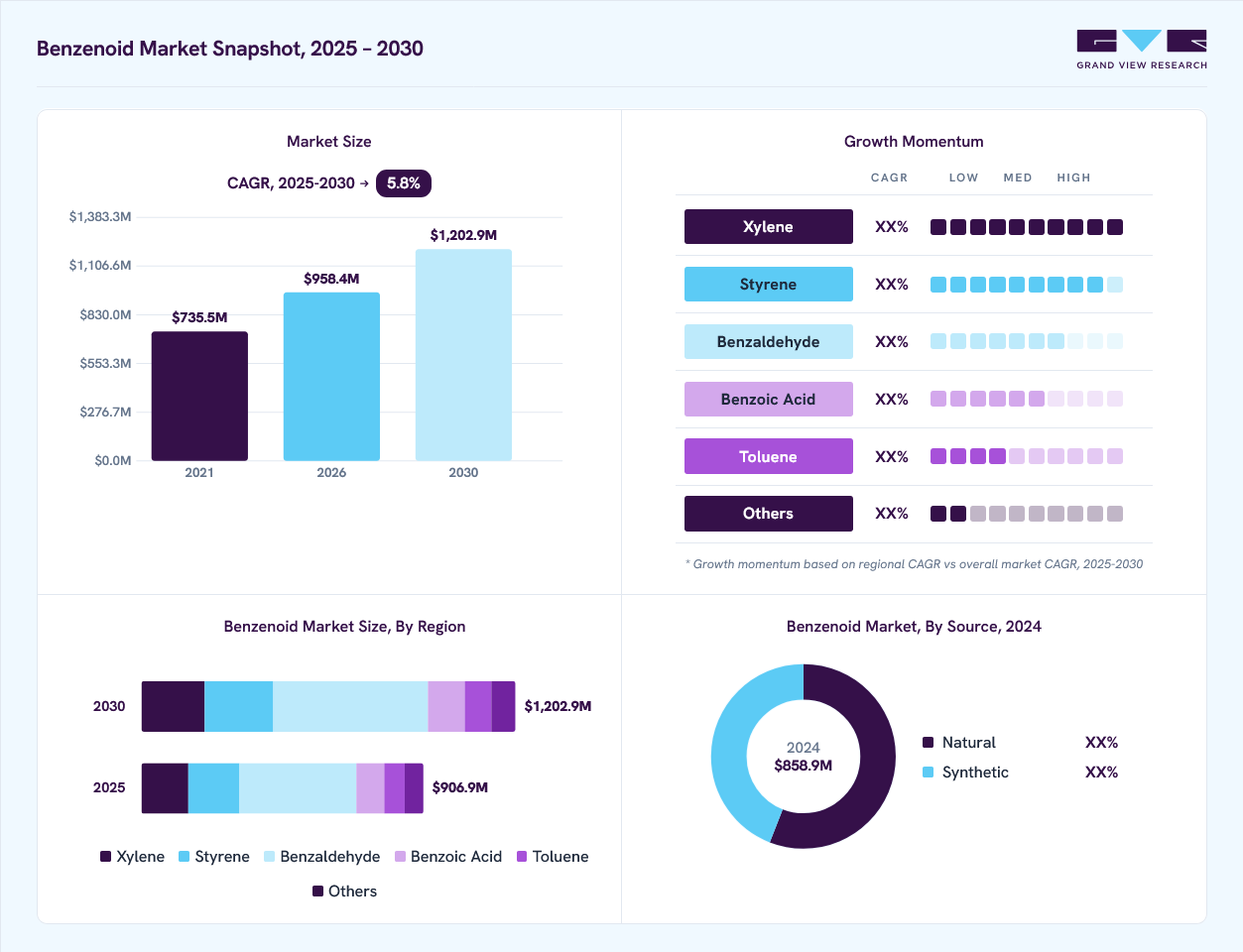Click the Styrene legend swatch below region chart
1243x952 pixels.
tap(184, 857)
